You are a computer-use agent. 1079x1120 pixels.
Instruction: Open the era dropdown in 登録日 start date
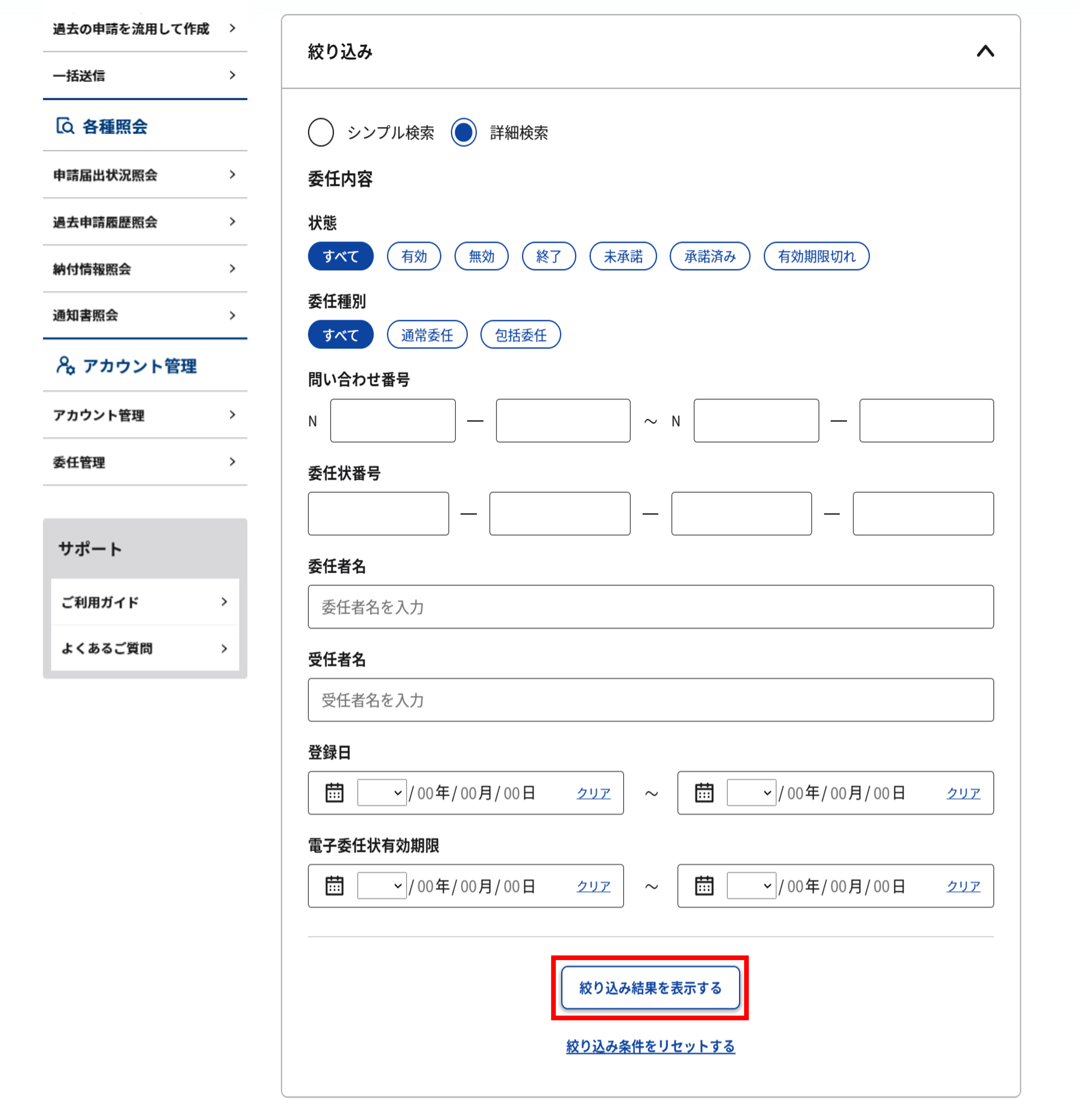382,793
